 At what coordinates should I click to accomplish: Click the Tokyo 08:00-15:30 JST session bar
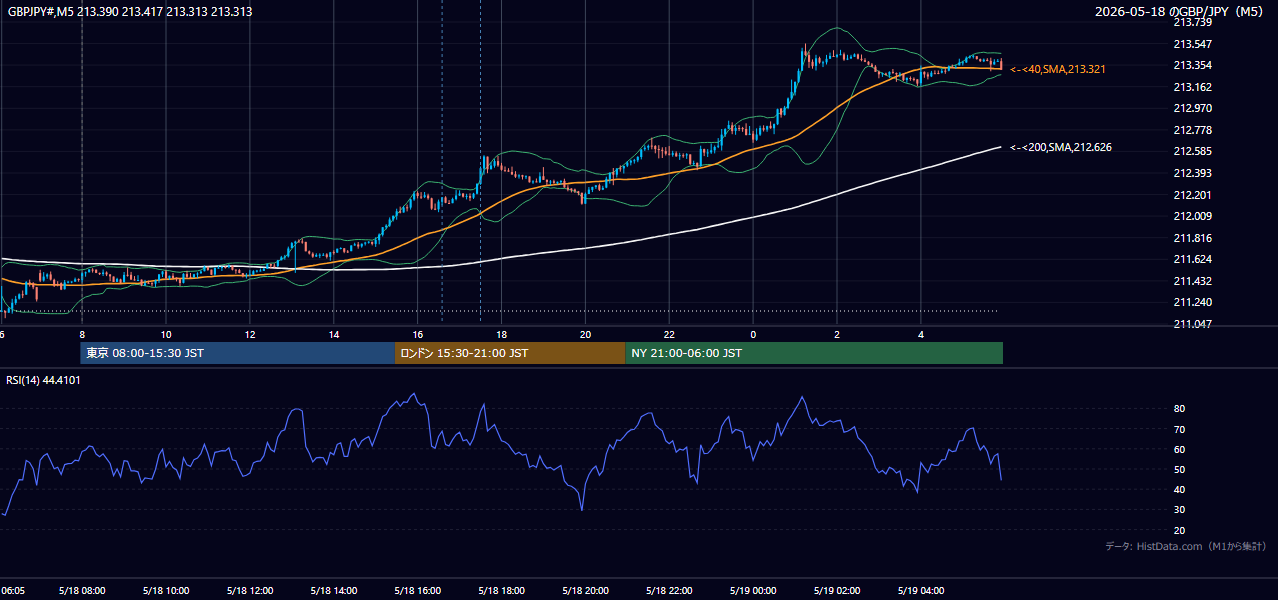pyautogui.click(x=238, y=353)
